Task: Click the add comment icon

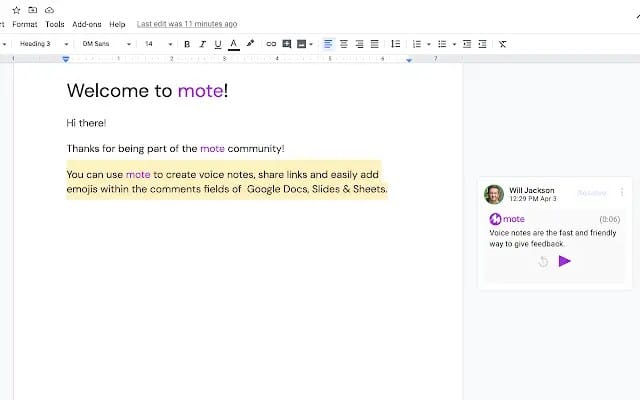Action: coord(287,44)
